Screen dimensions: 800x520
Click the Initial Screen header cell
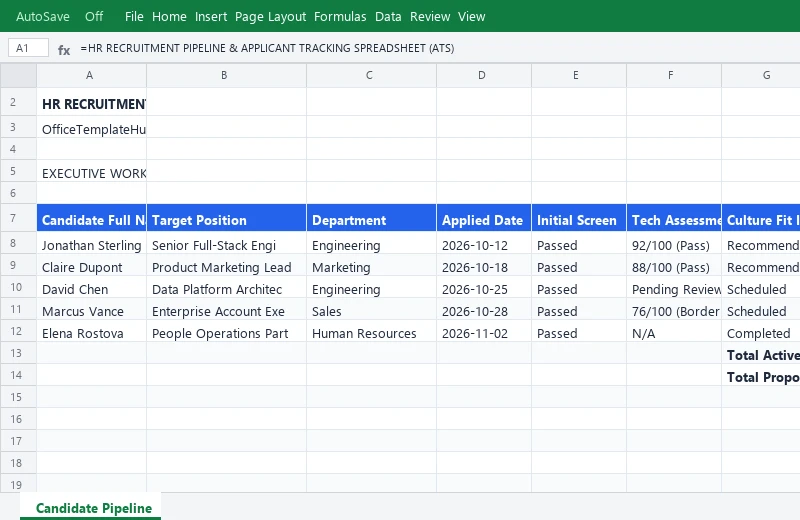579,218
